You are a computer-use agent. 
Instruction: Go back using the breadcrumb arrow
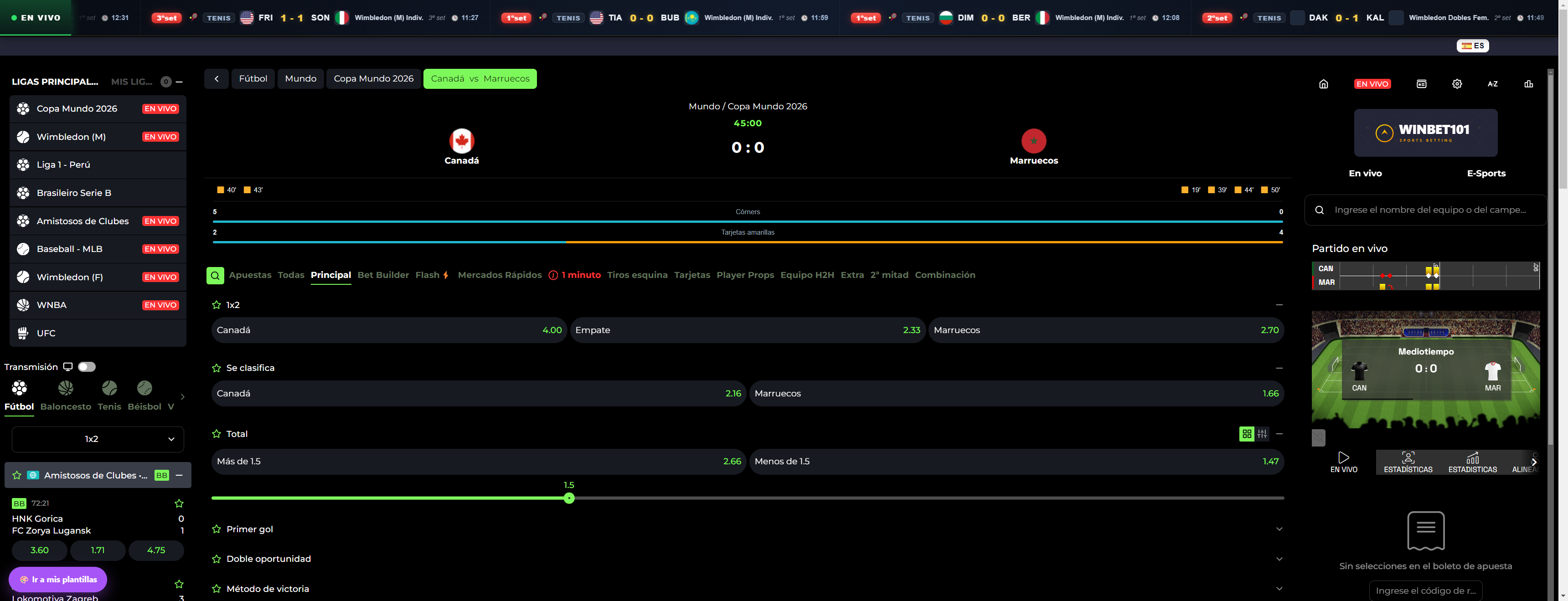(216, 78)
